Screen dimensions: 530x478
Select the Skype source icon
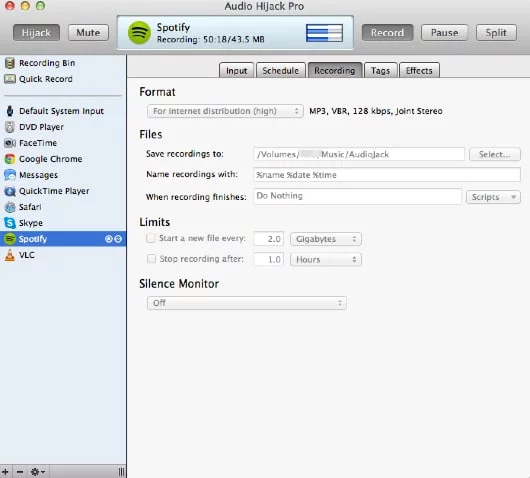(10, 223)
